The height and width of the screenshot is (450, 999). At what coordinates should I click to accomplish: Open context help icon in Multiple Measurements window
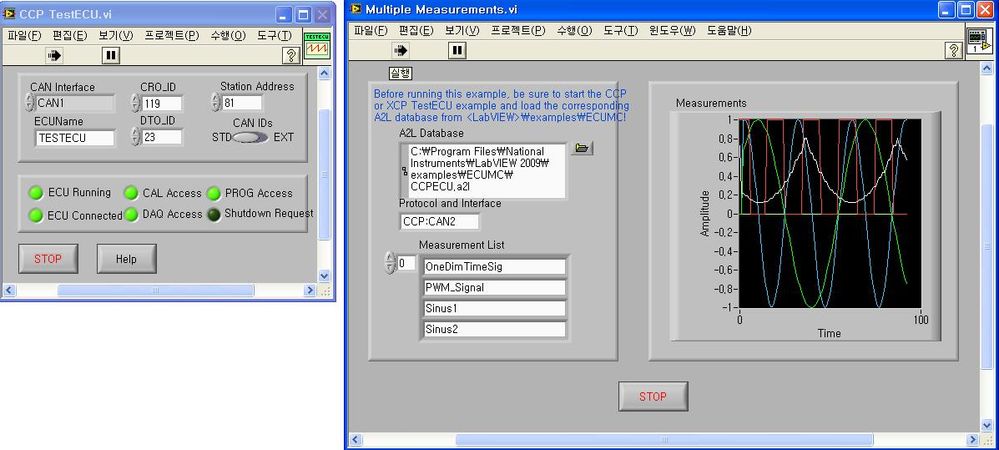[954, 50]
